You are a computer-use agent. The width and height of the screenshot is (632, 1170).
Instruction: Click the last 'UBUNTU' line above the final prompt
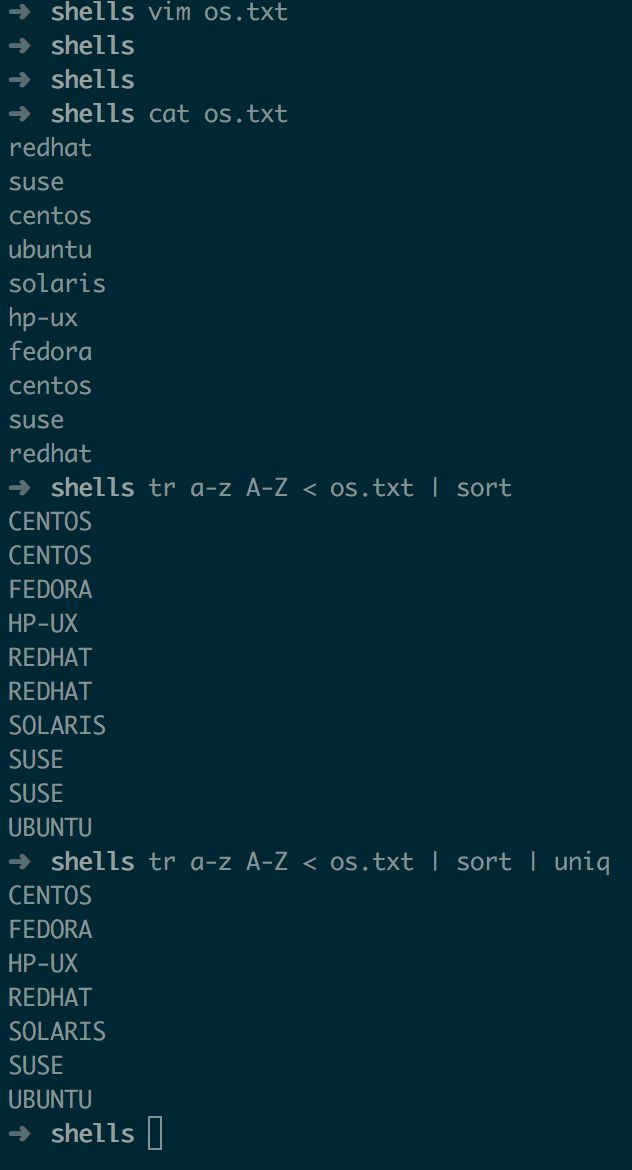(50, 1099)
